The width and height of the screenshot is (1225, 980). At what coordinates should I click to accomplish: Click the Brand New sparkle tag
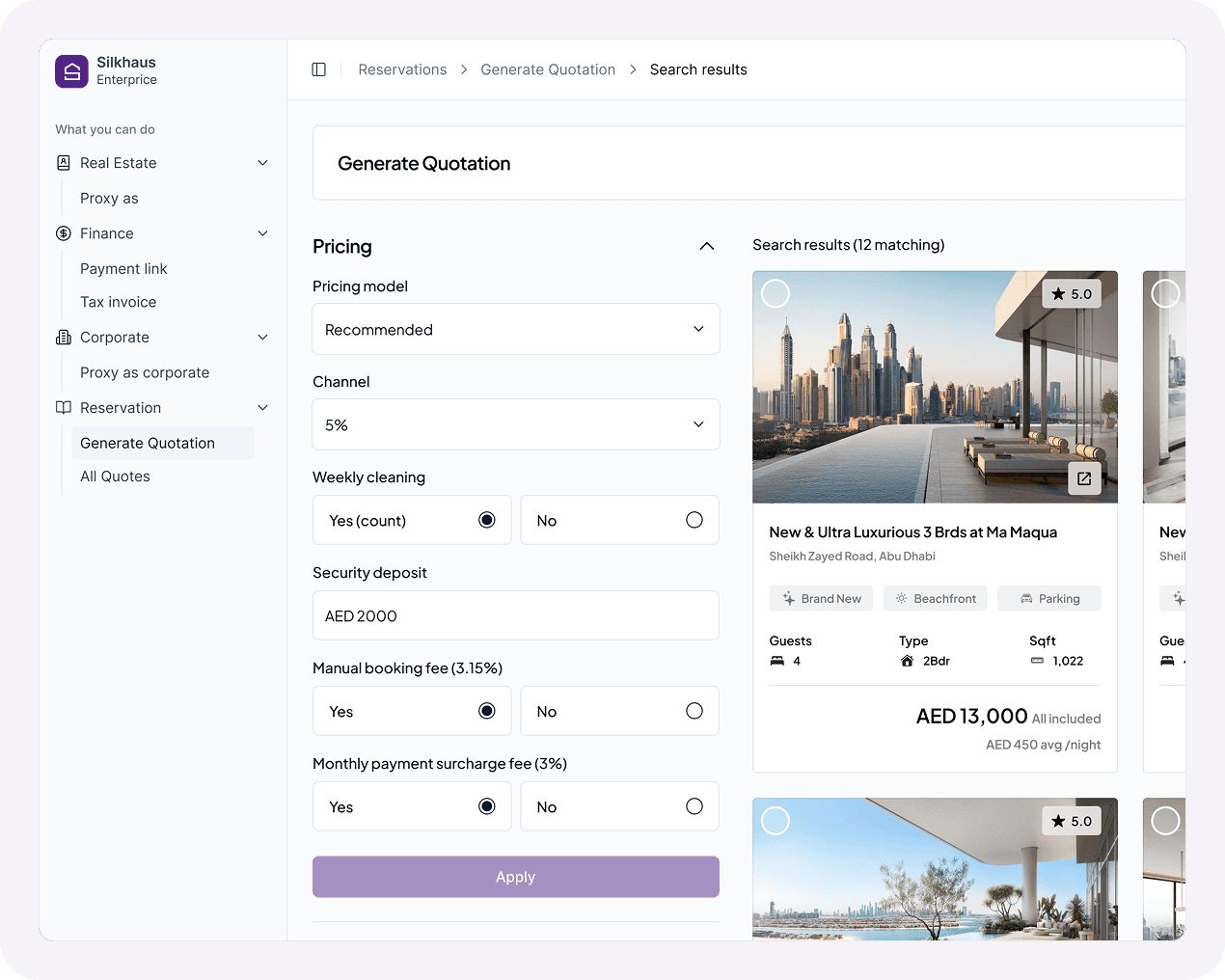click(x=822, y=599)
